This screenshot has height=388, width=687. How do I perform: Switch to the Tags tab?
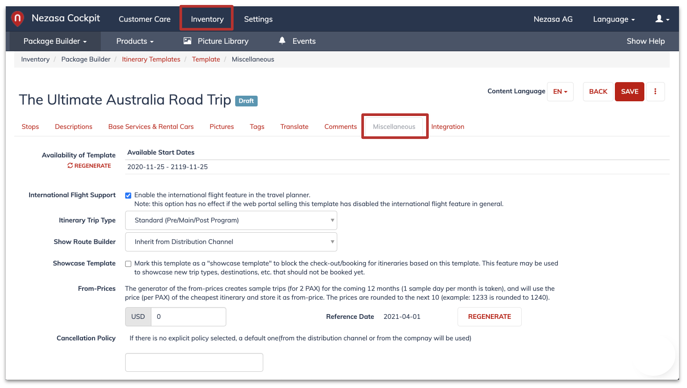click(x=257, y=127)
